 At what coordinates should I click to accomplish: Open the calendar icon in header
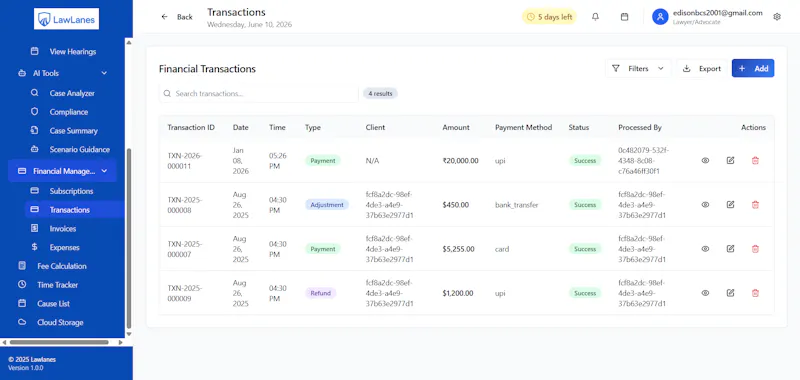click(x=624, y=17)
